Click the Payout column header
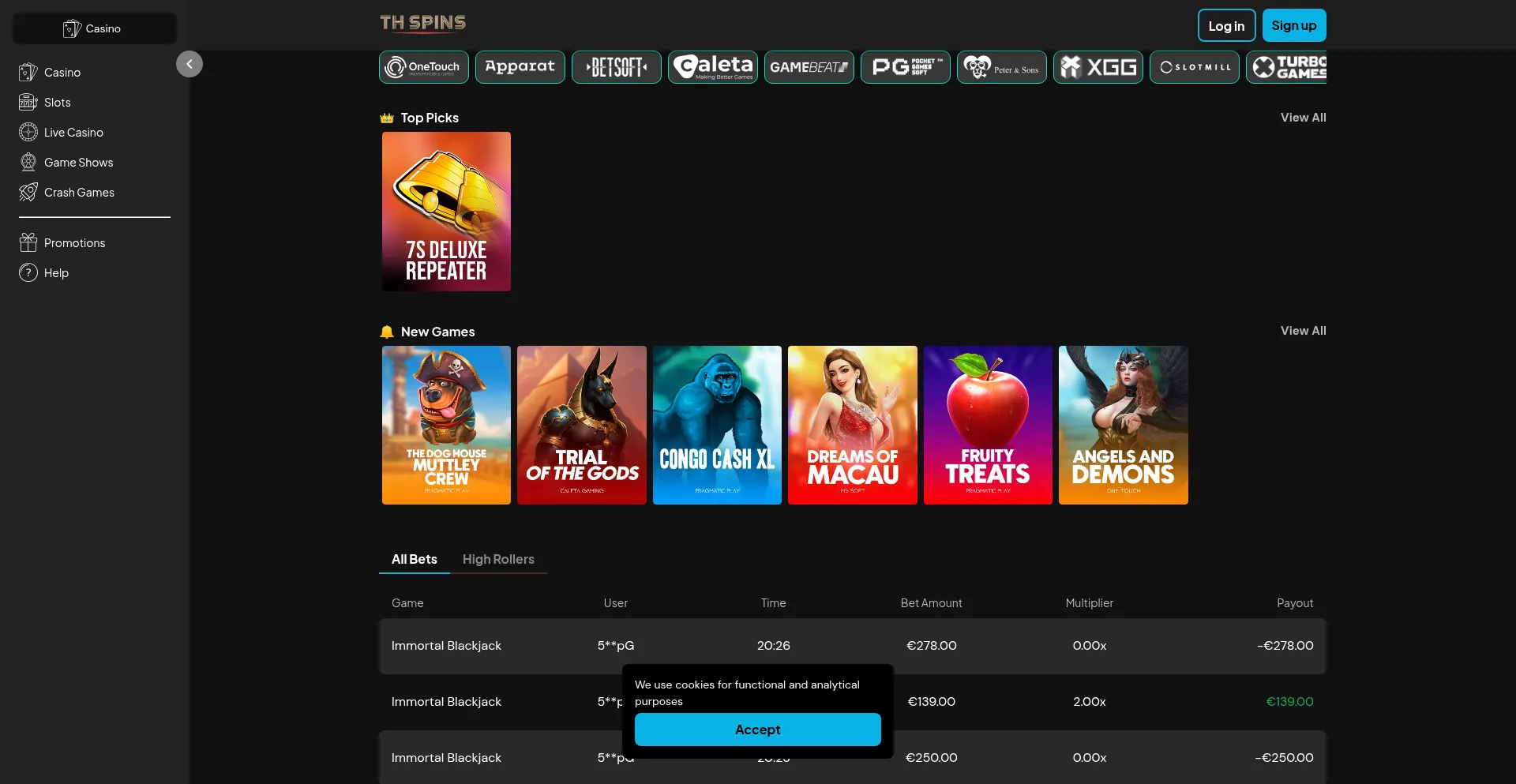The width and height of the screenshot is (1516, 784). click(x=1295, y=603)
